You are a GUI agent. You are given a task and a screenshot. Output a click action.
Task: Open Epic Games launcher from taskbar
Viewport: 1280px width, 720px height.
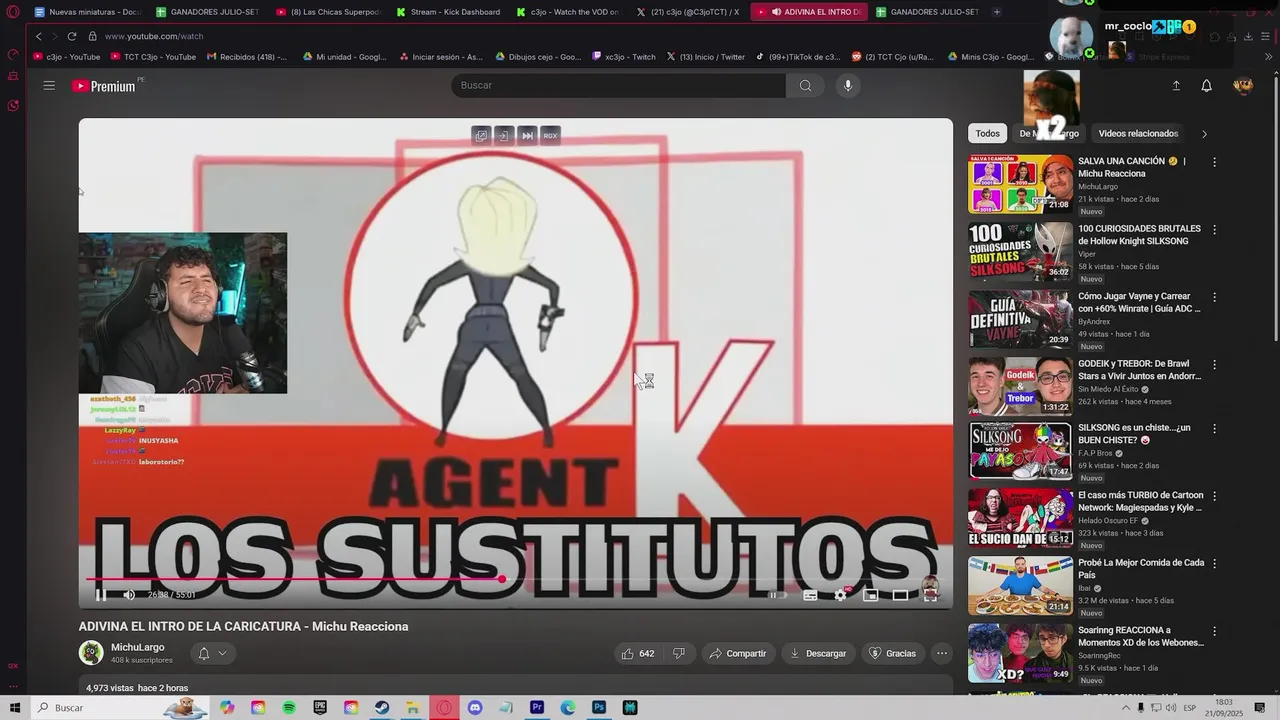click(x=320, y=708)
